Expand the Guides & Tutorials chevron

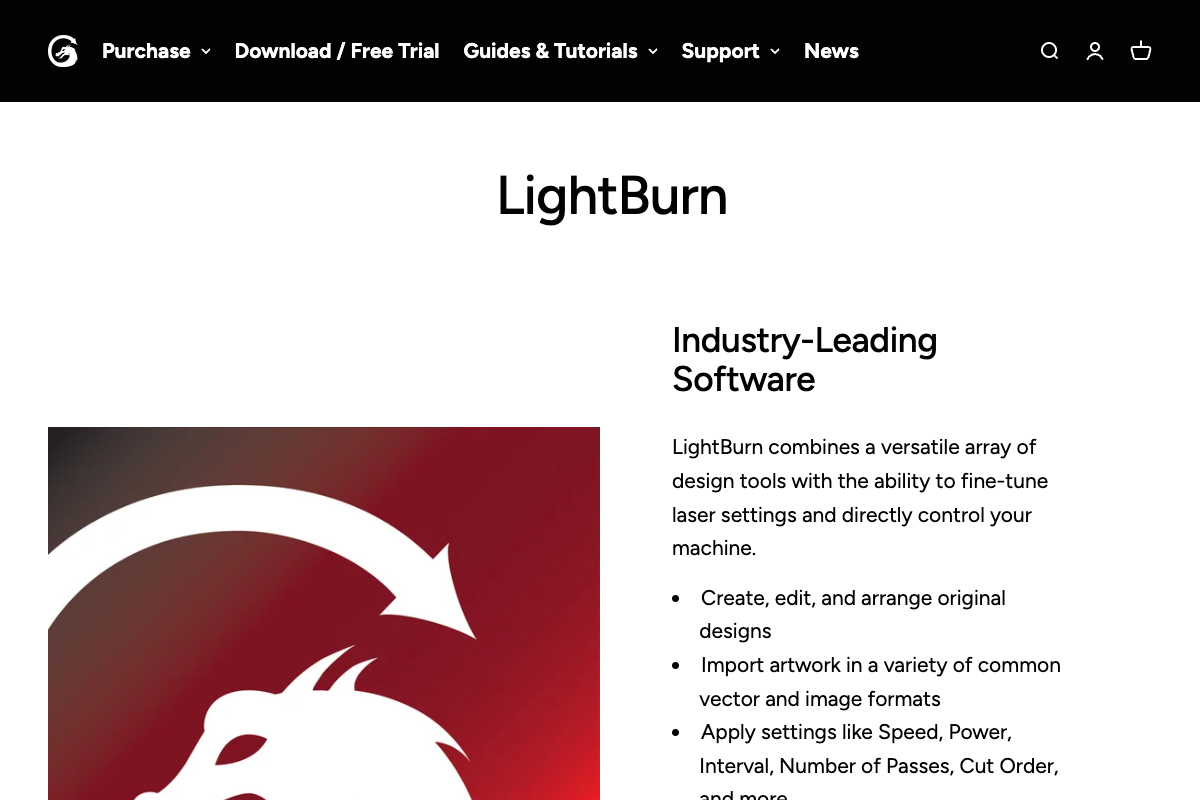[653, 51]
